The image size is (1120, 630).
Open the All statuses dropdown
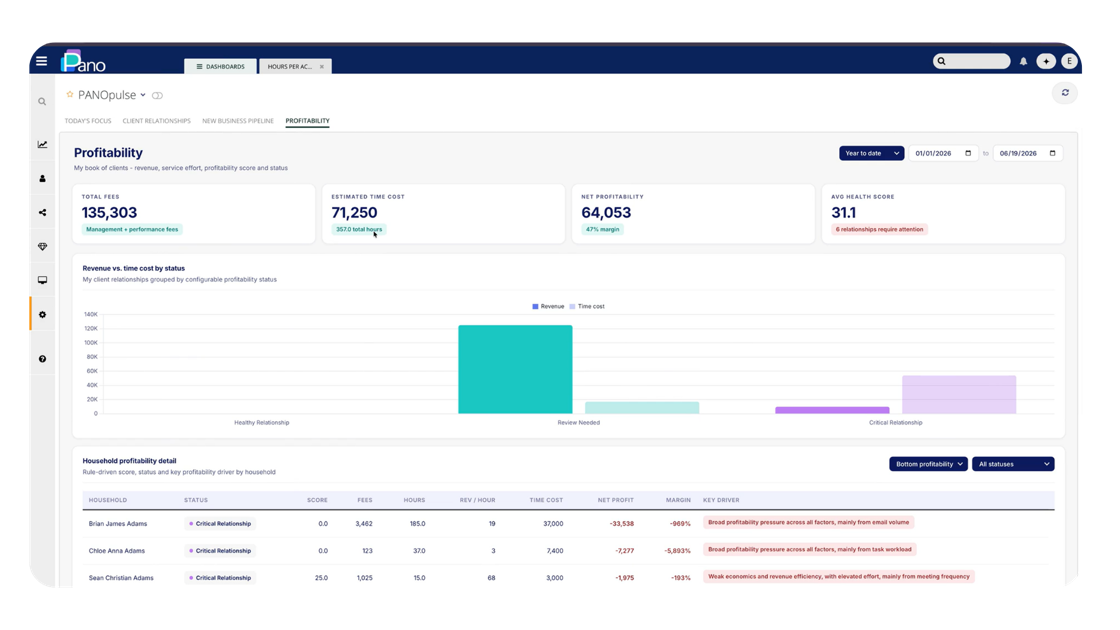[1013, 464]
